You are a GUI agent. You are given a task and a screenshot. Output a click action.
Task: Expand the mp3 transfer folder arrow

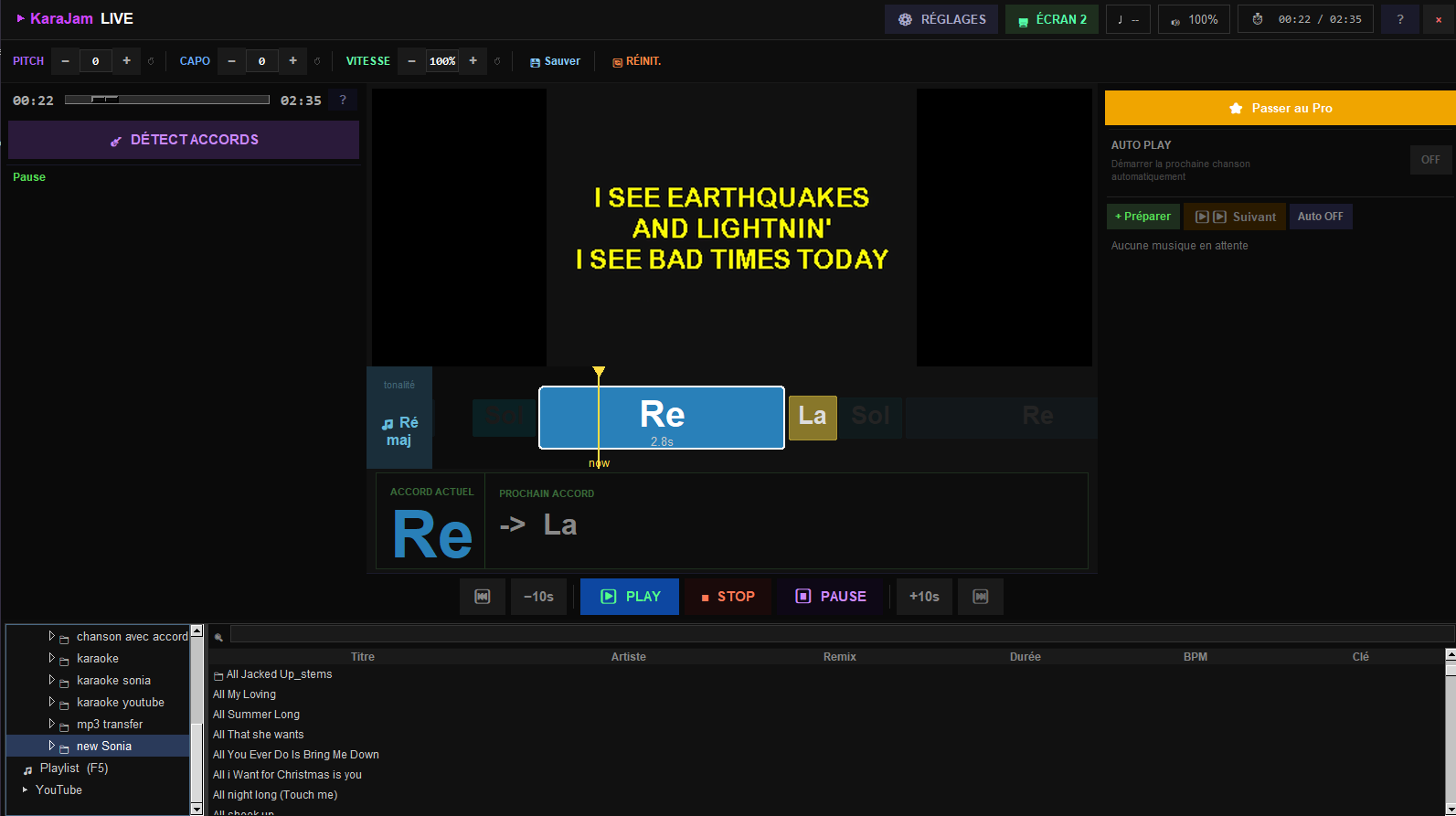point(51,724)
